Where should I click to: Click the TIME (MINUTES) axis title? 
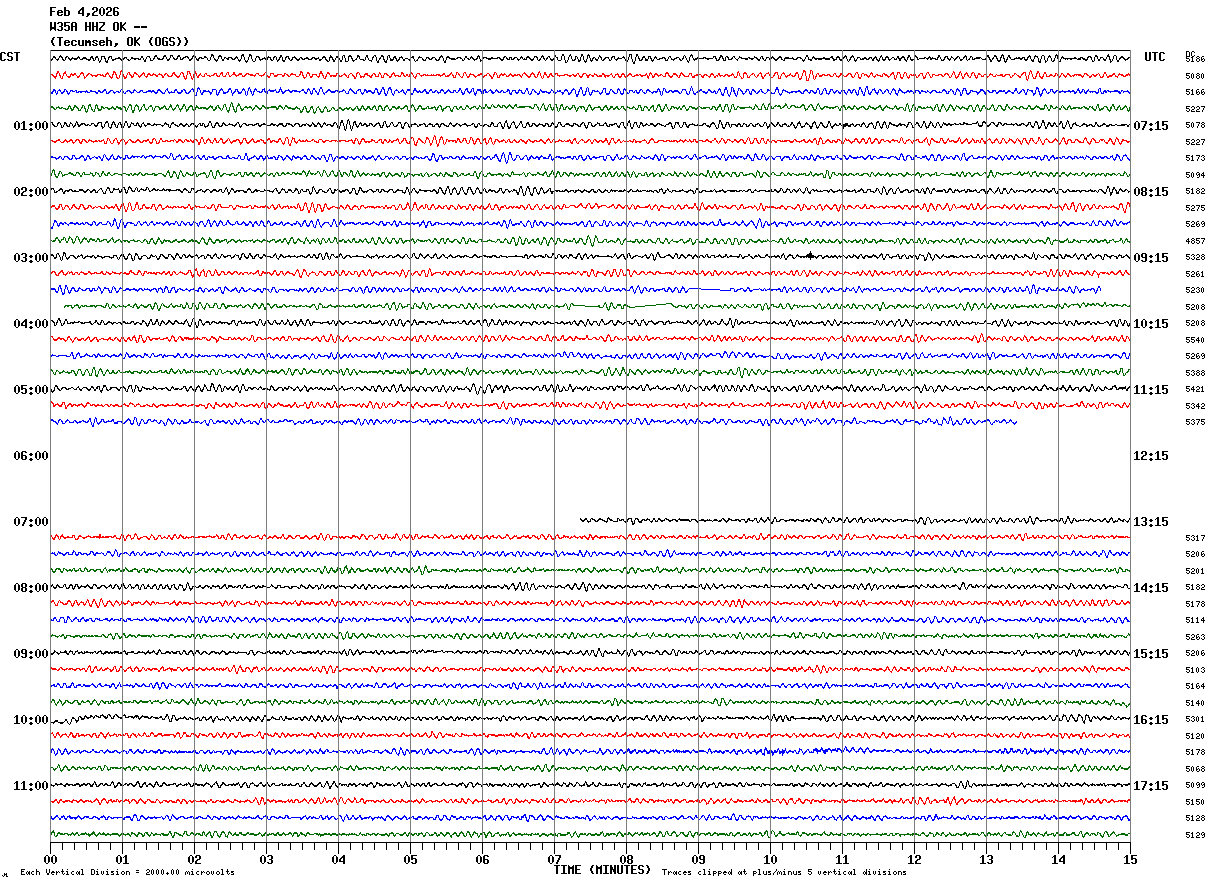[x=602, y=870]
